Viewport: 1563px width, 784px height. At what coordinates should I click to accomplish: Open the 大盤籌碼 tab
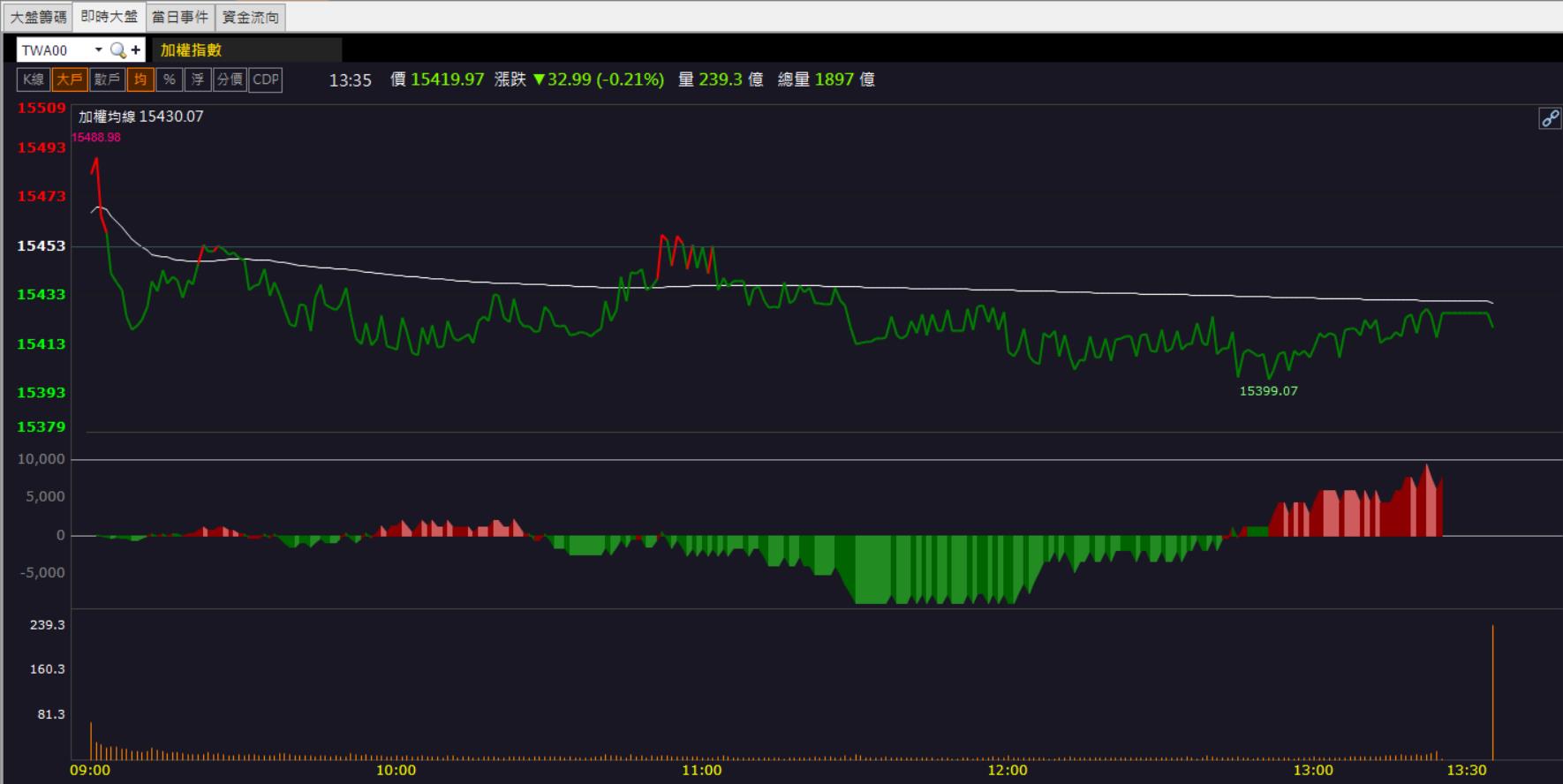[37, 17]
